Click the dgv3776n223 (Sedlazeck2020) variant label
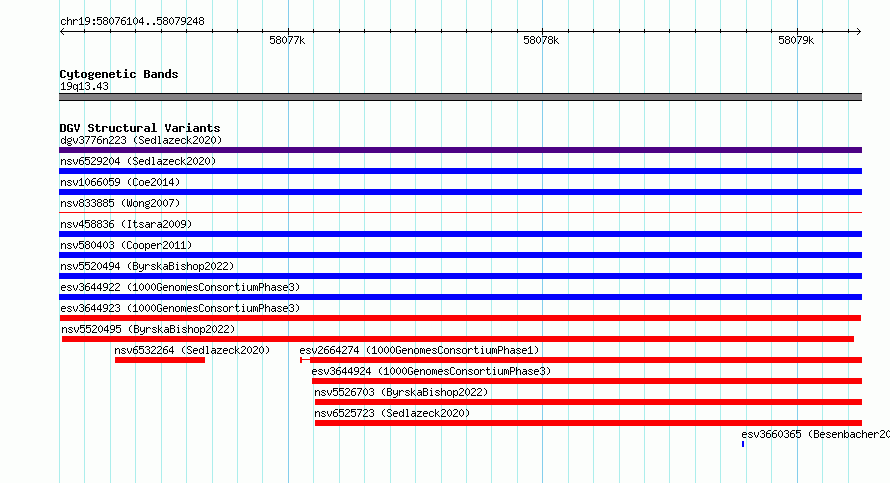 point(141,140)
